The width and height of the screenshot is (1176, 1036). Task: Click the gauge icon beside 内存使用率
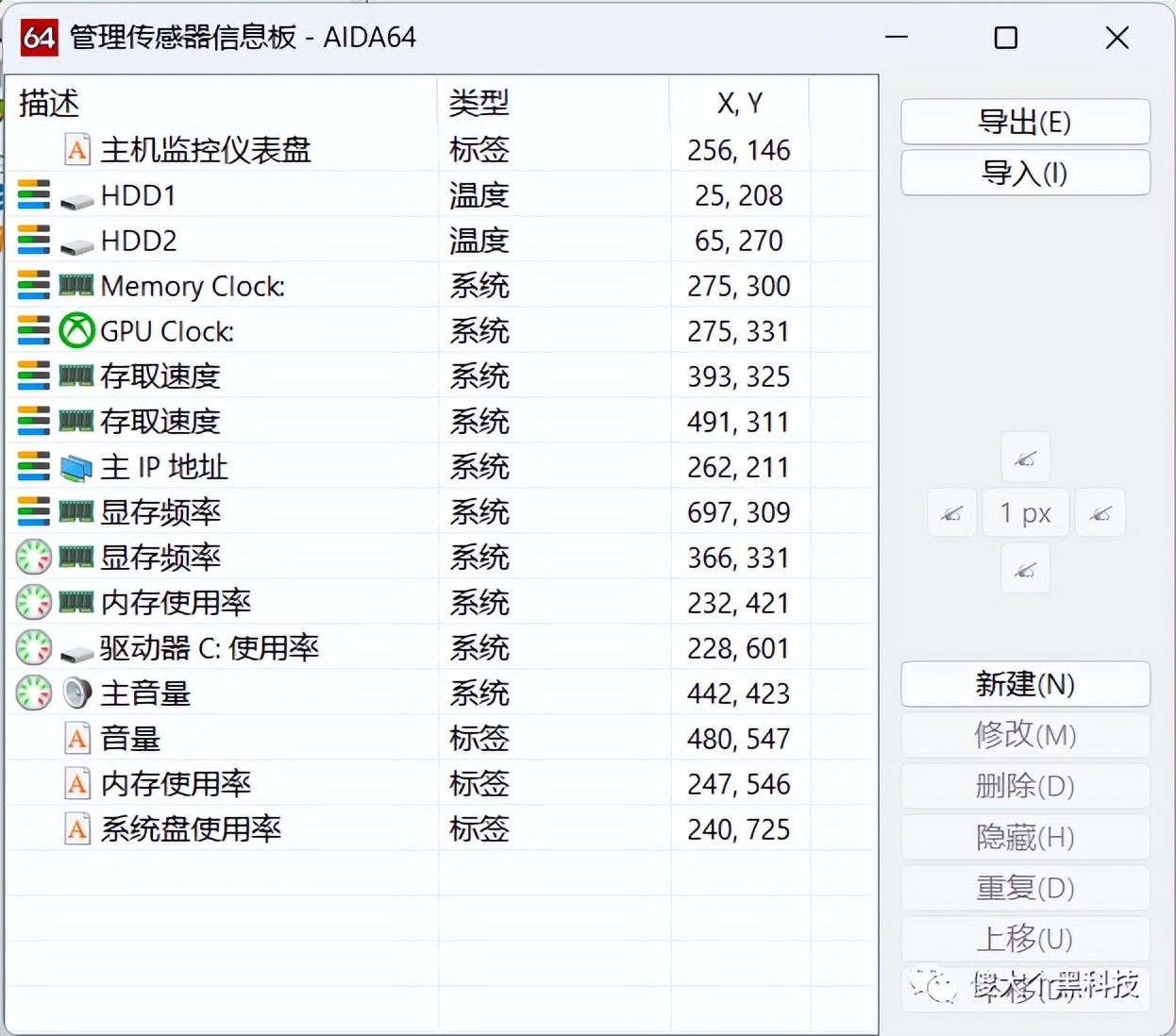click(x=33, y=602)
